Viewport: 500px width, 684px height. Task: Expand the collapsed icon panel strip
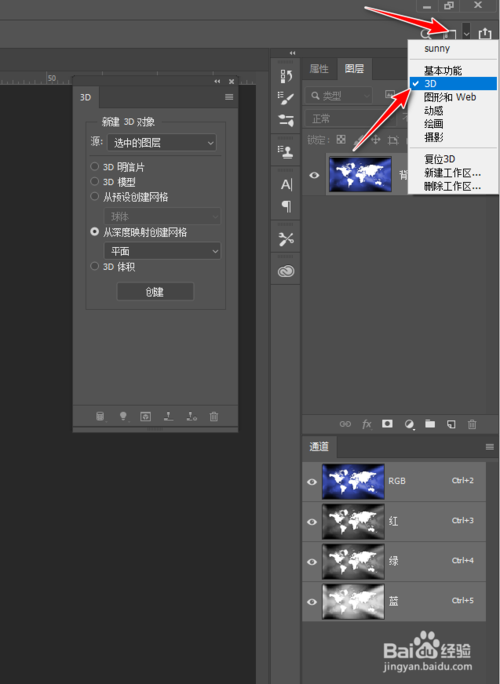292,53
